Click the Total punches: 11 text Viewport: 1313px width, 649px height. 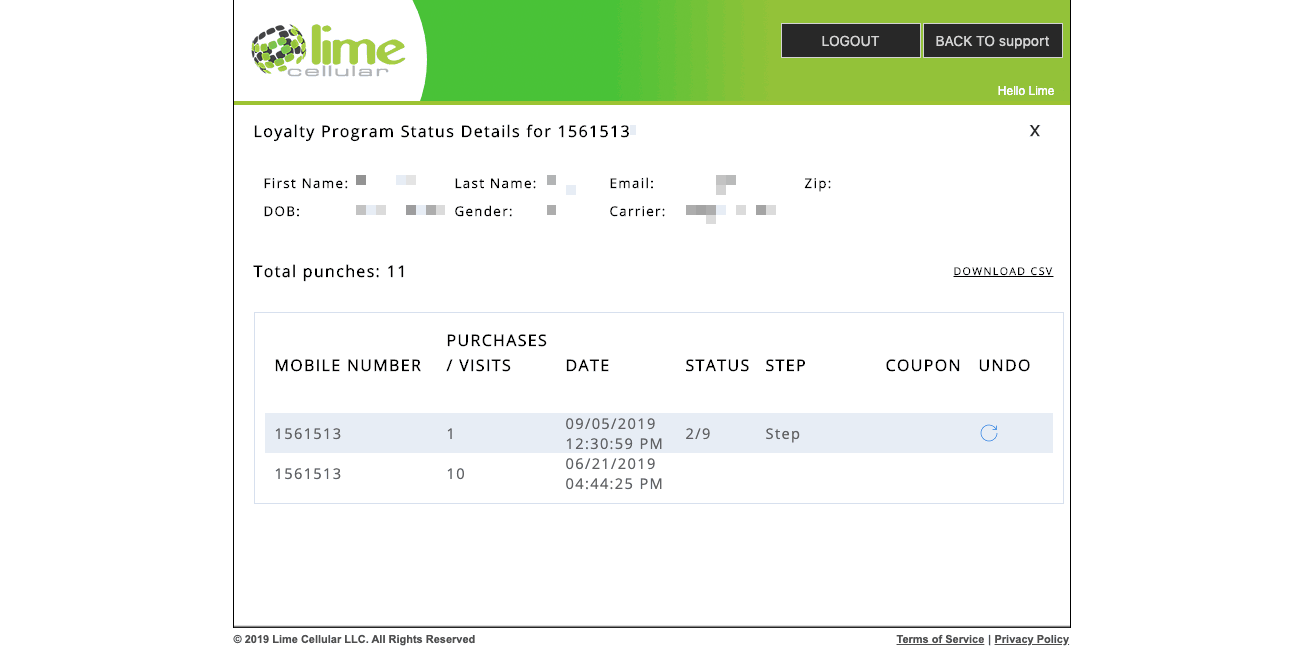point(330,271)
